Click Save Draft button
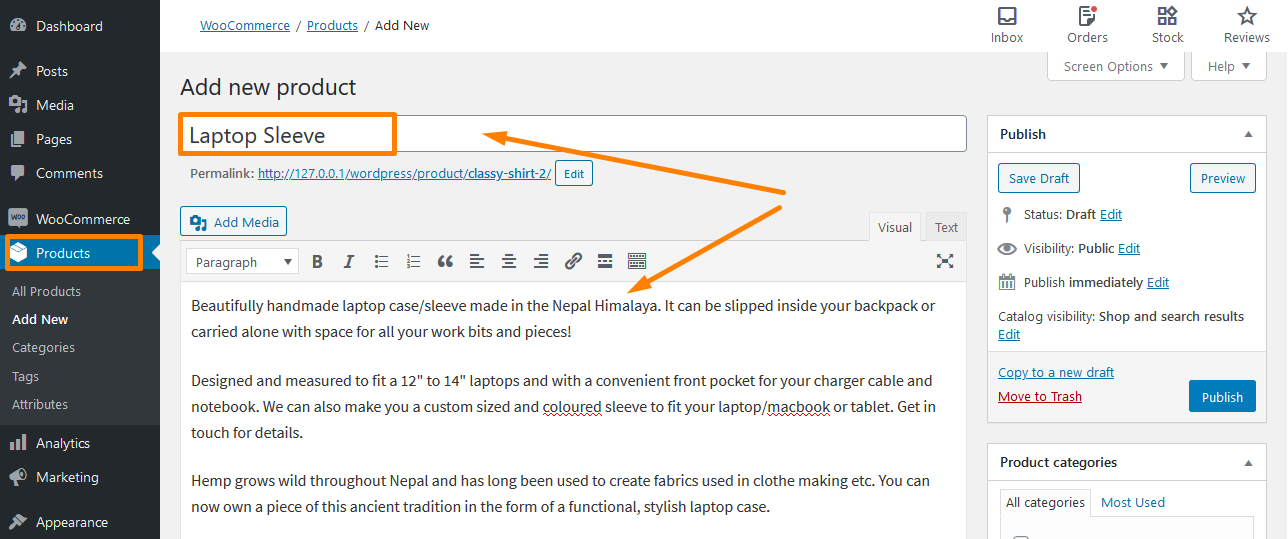Screen dimensions: 1288x539 point(1039,178)
